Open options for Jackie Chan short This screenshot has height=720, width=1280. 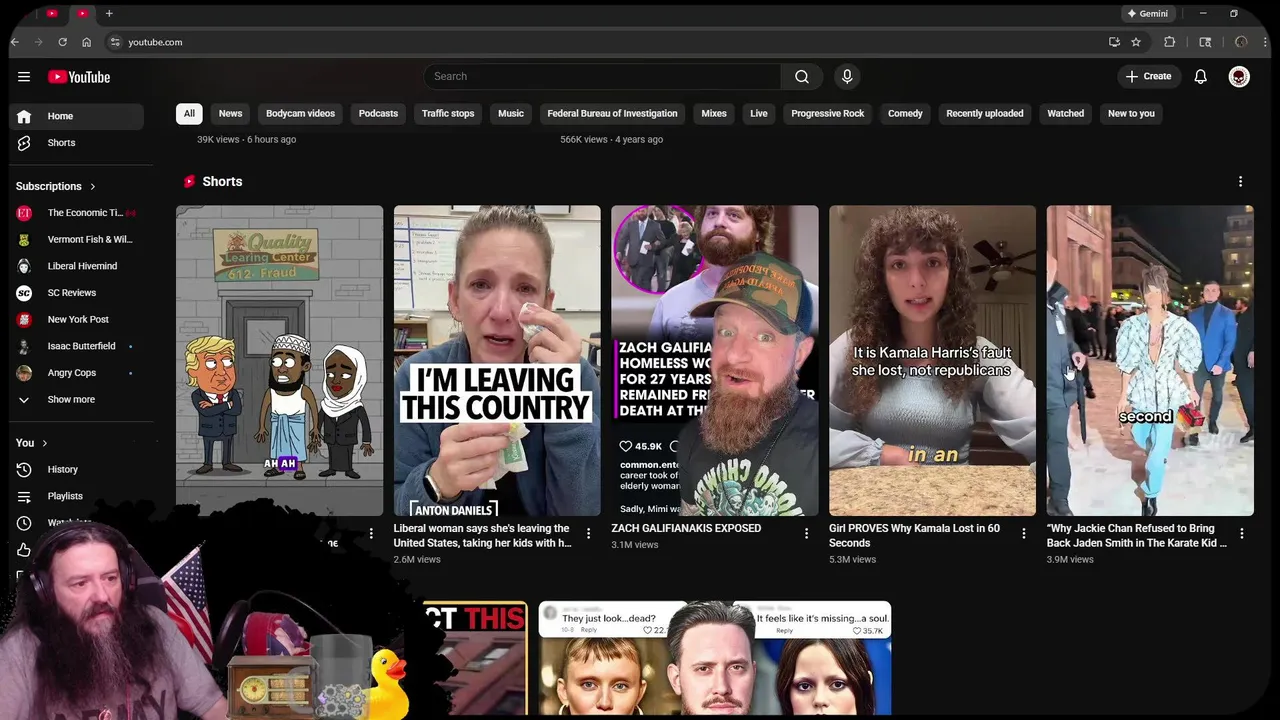click(1241, 534)
